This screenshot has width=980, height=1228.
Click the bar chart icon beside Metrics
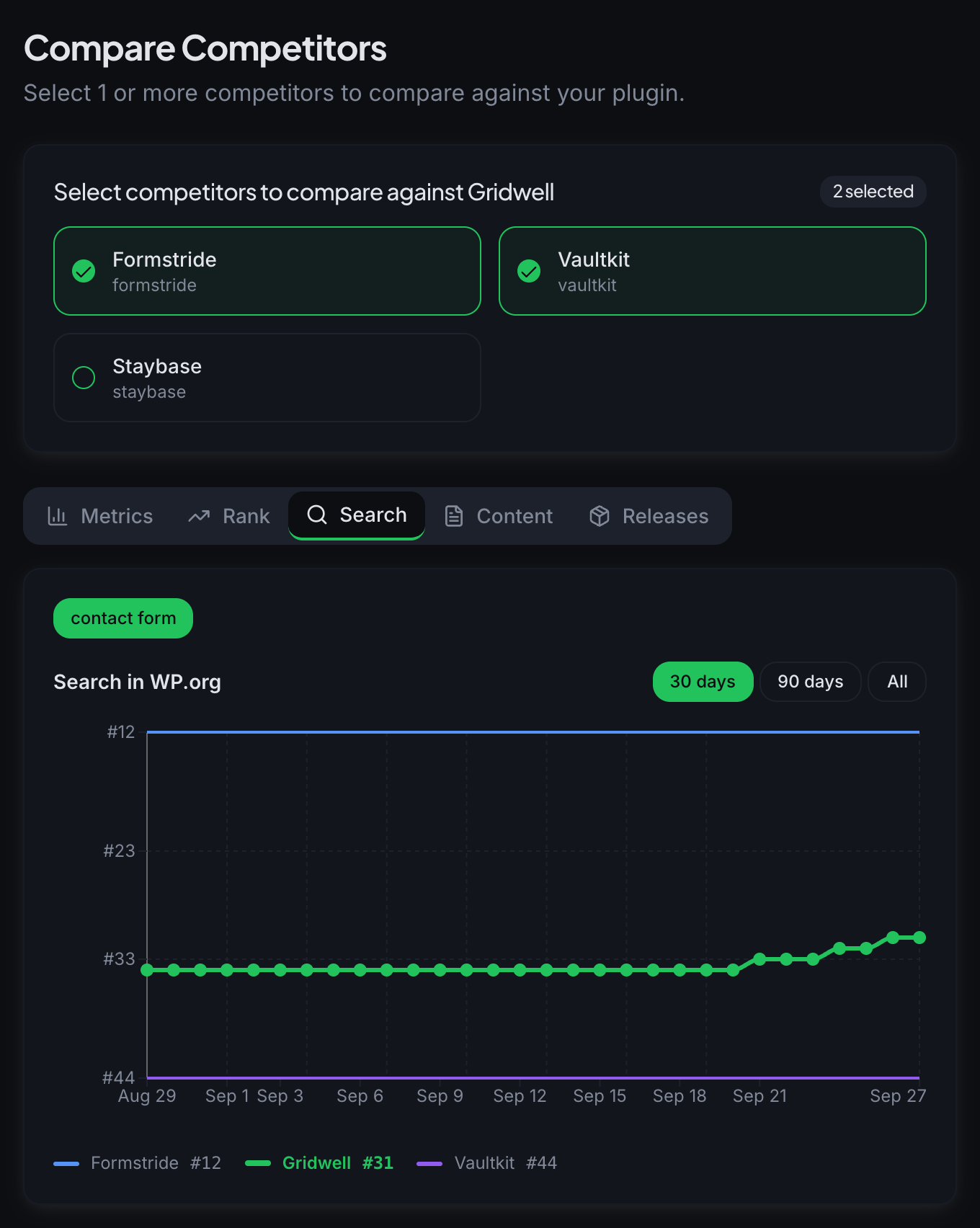(x=58, y=516)
